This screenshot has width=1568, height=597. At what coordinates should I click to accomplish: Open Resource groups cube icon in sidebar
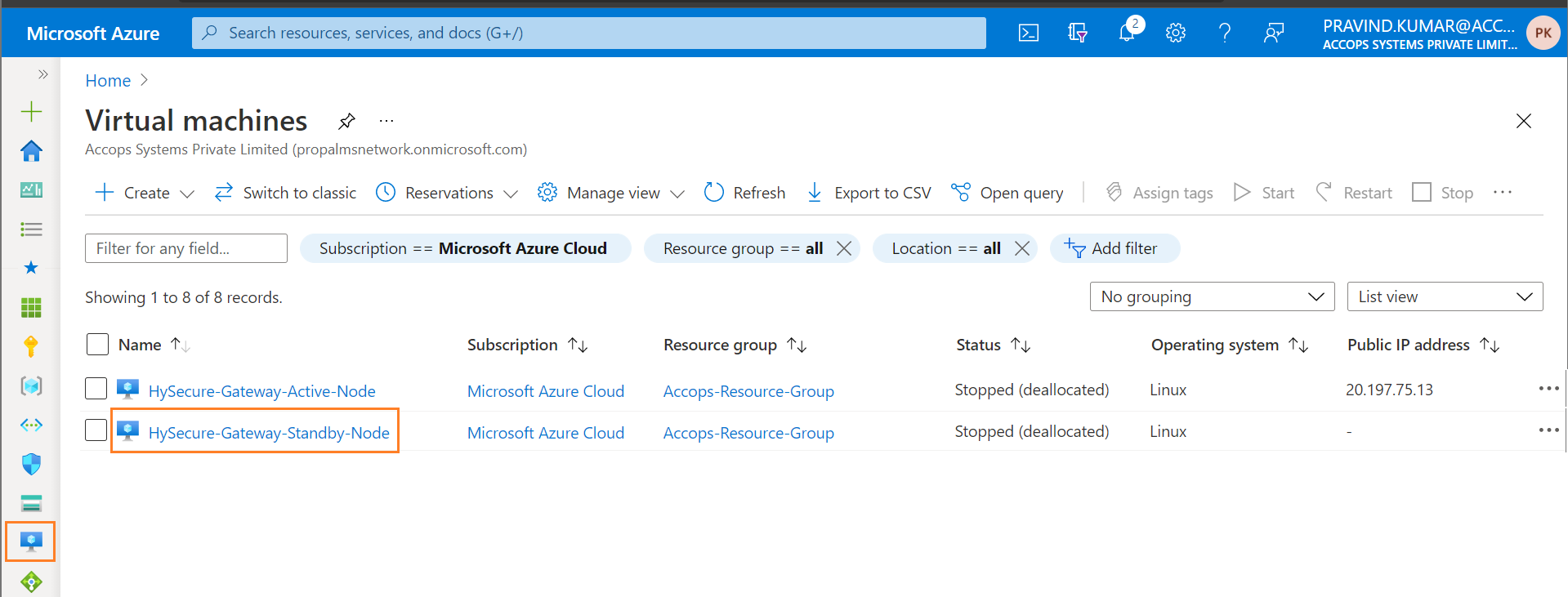[31, 385]
